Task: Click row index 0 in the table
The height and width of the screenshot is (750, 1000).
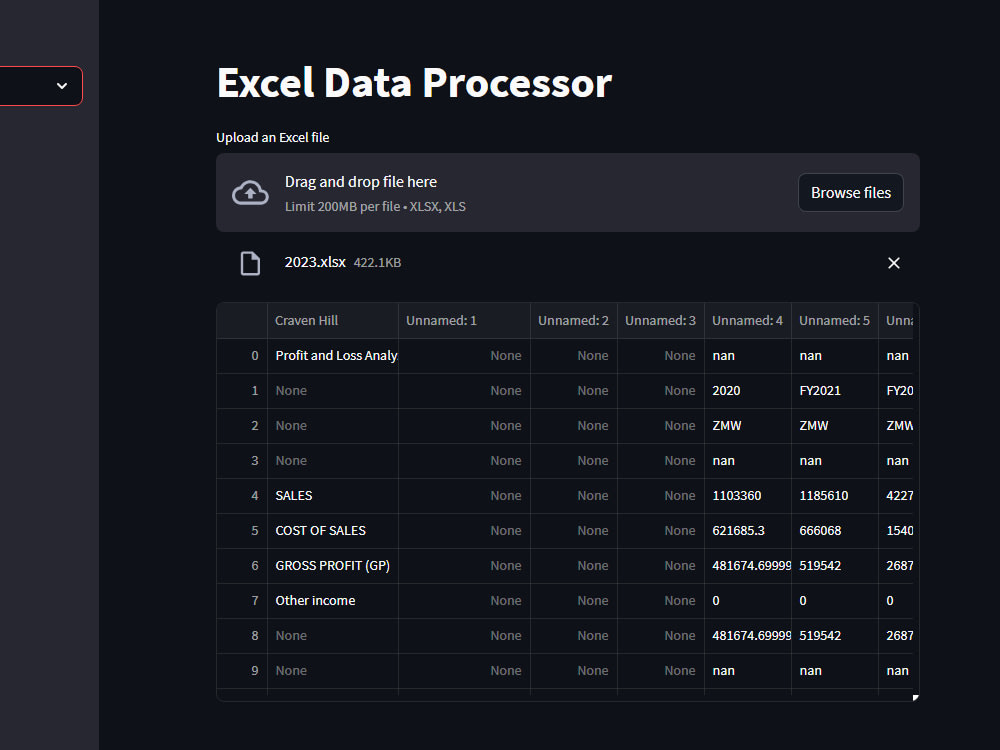Action: click(x=254, y=355)
